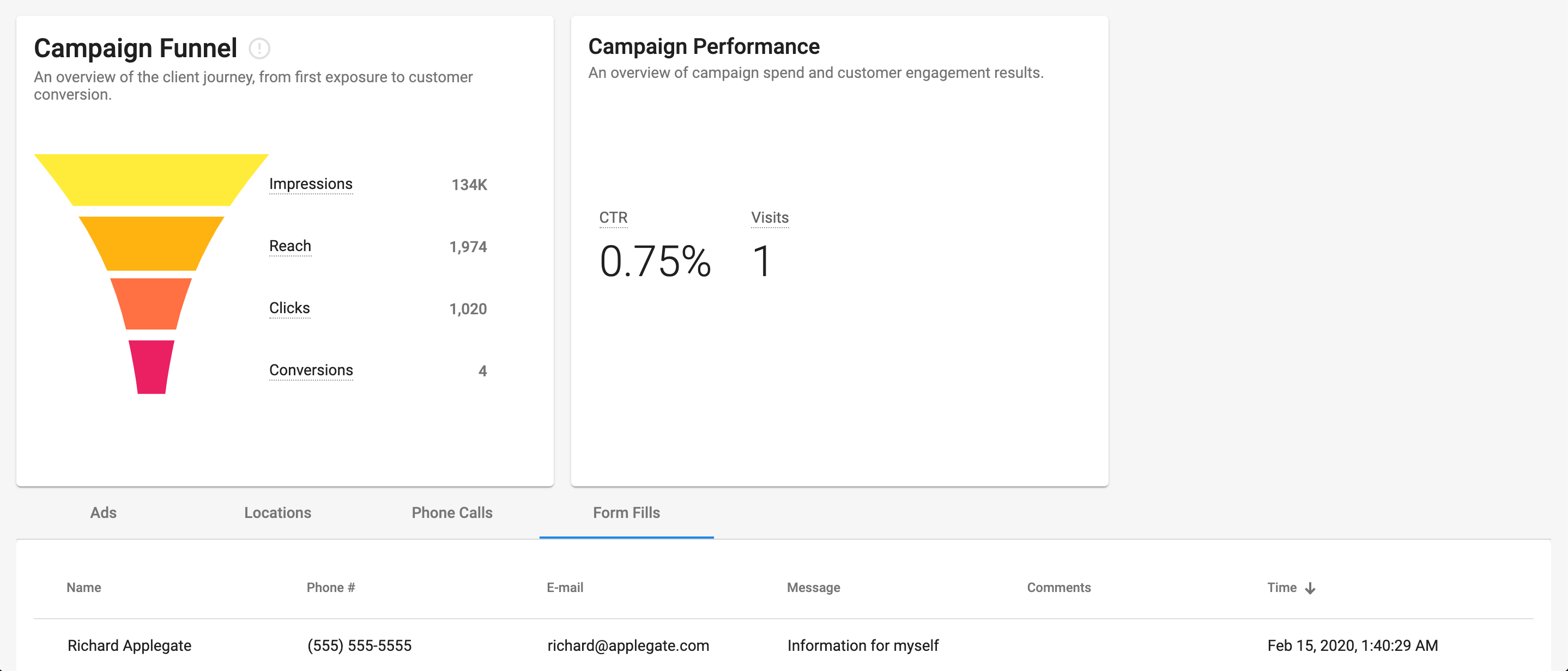Click the Impressions metric link
The height and width of the screenshot is (671, 1568).
tap(311, 184)
